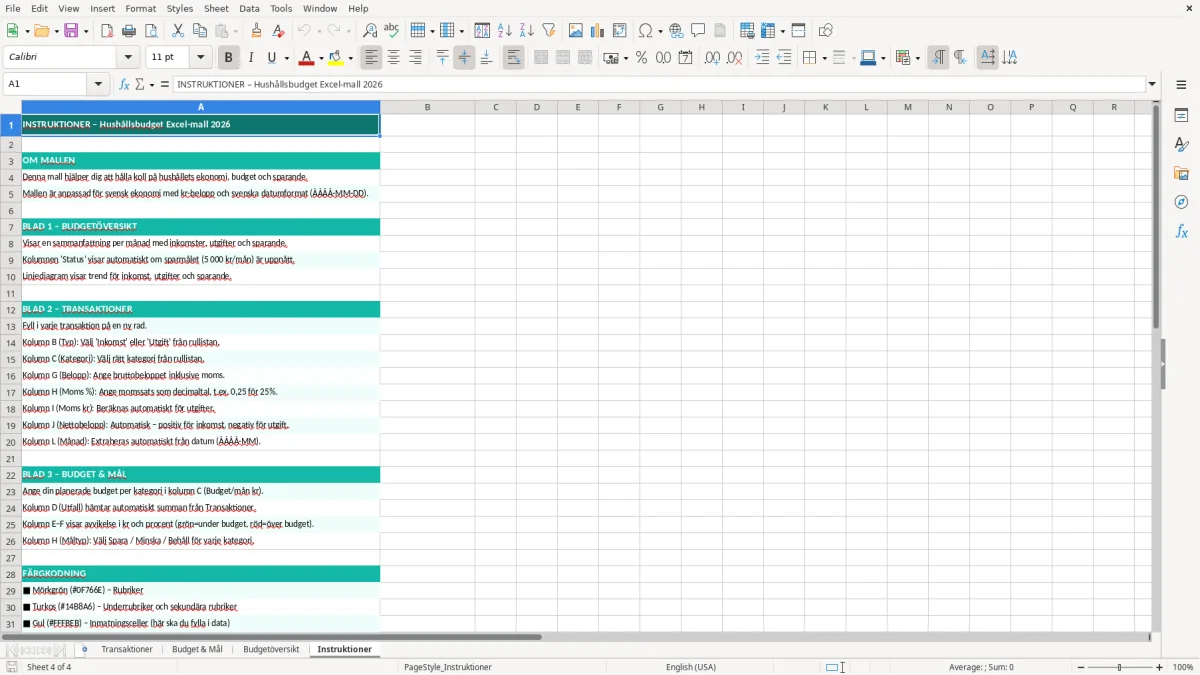Toggle the AutoFilter funnel
The height and width of the screenshot is (675, 1200).
click(549, 31)
